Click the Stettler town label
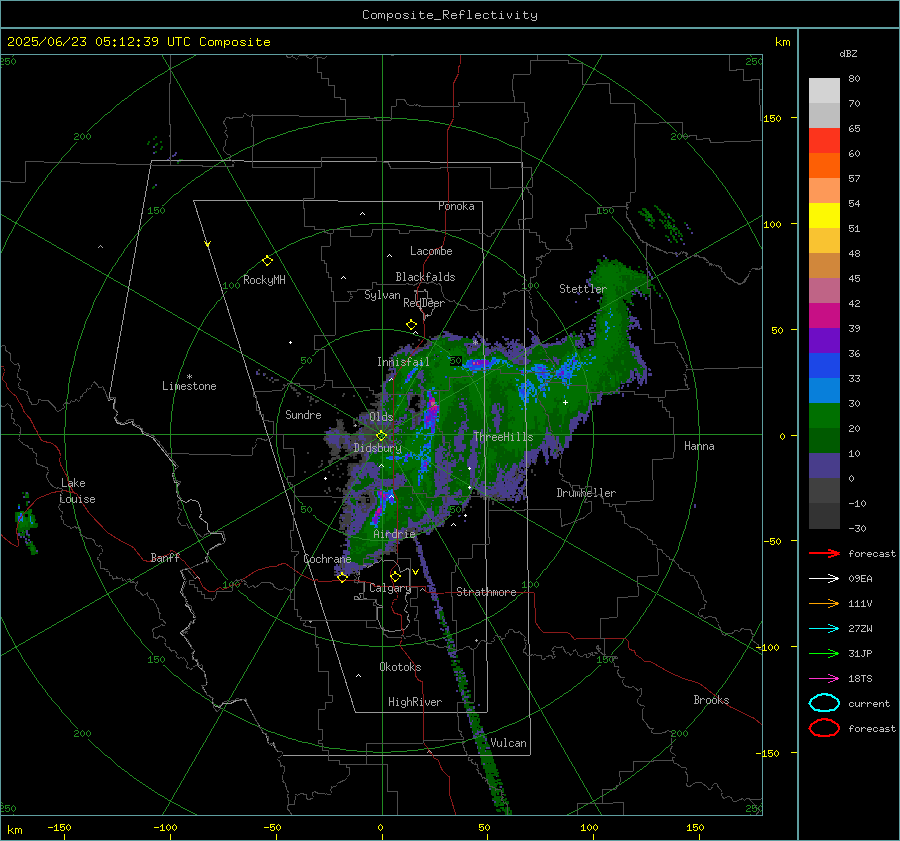 pos(583,289)
